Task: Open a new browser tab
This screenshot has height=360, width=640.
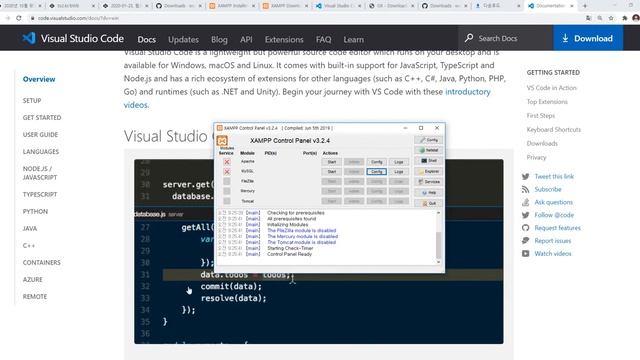Action: point(585,6)
